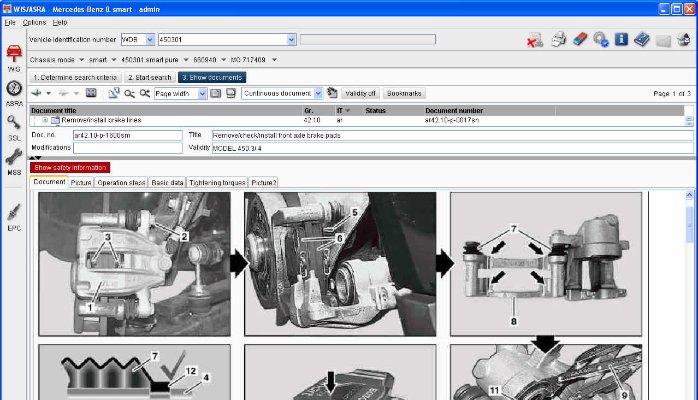Zoom in with the magnifier plus icon
This screenshot has width=698, height=400.
[145, 93]
